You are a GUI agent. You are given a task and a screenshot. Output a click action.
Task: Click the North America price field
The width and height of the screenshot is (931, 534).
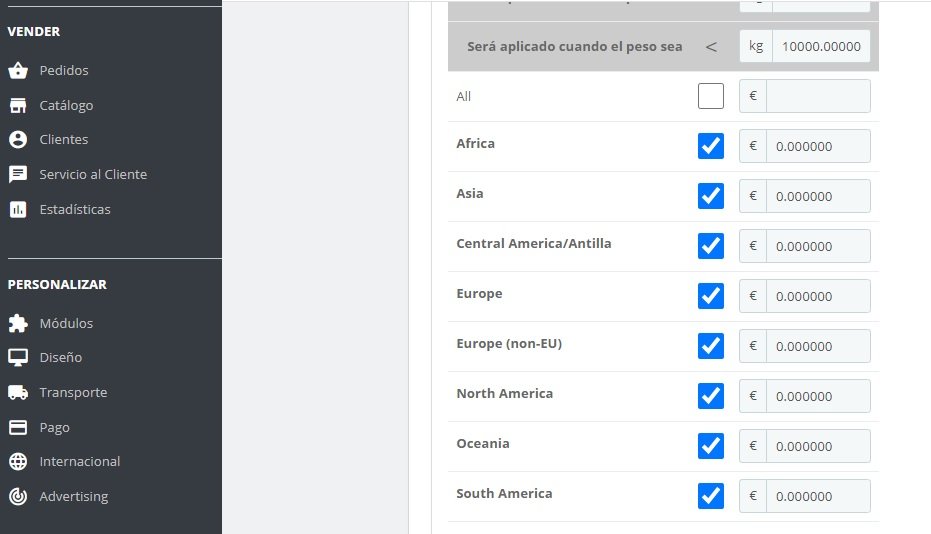click(818, 396)
